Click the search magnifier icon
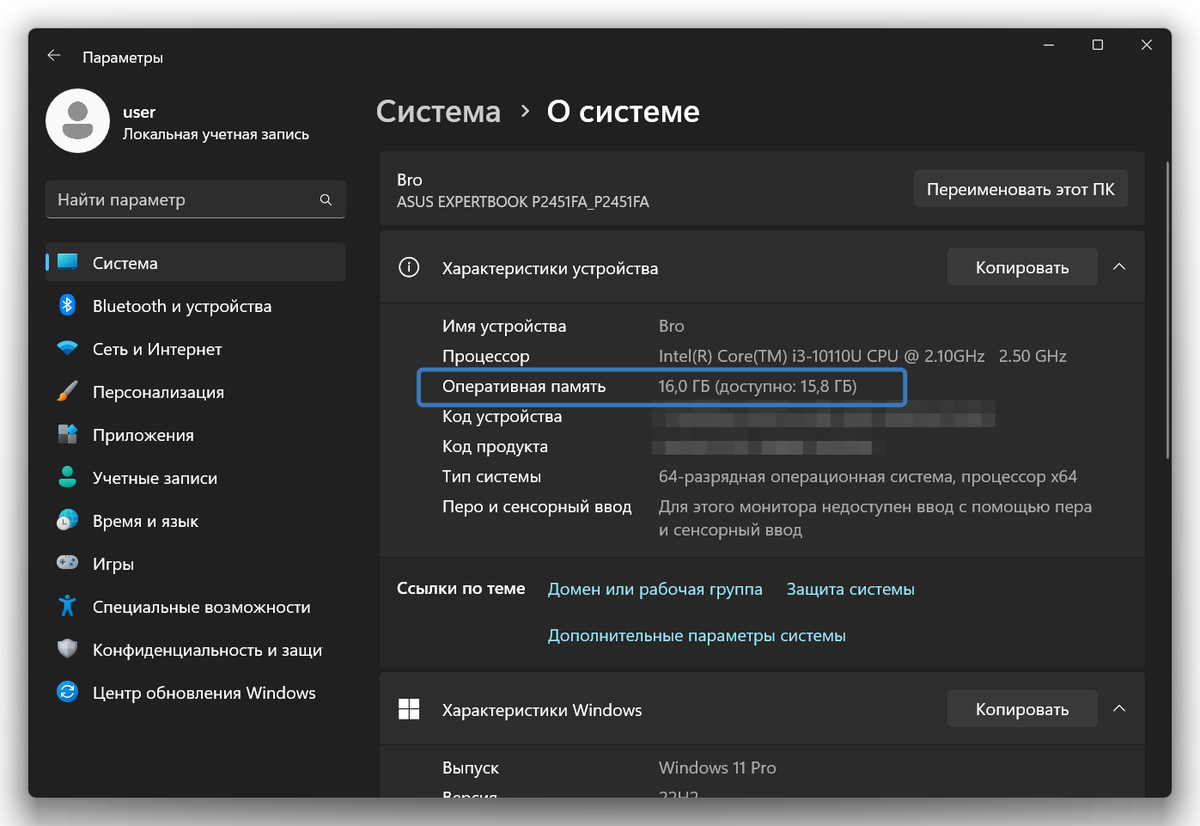 coord(326,200)
